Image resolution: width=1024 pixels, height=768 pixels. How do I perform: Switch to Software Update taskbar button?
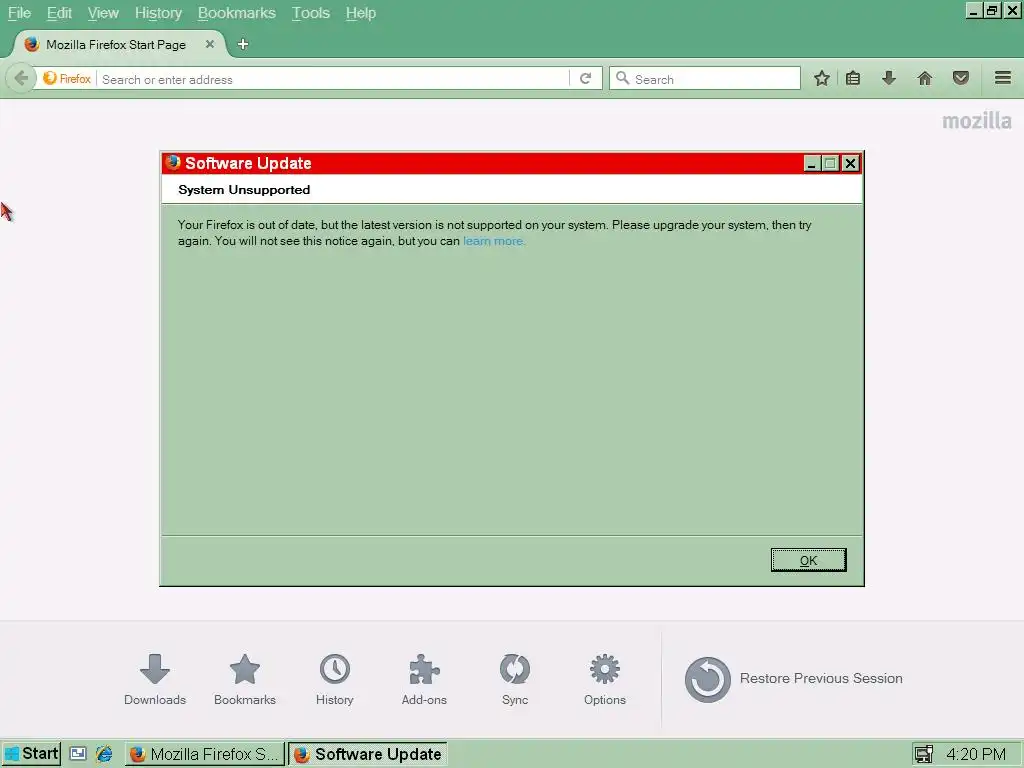pos(368,754)
